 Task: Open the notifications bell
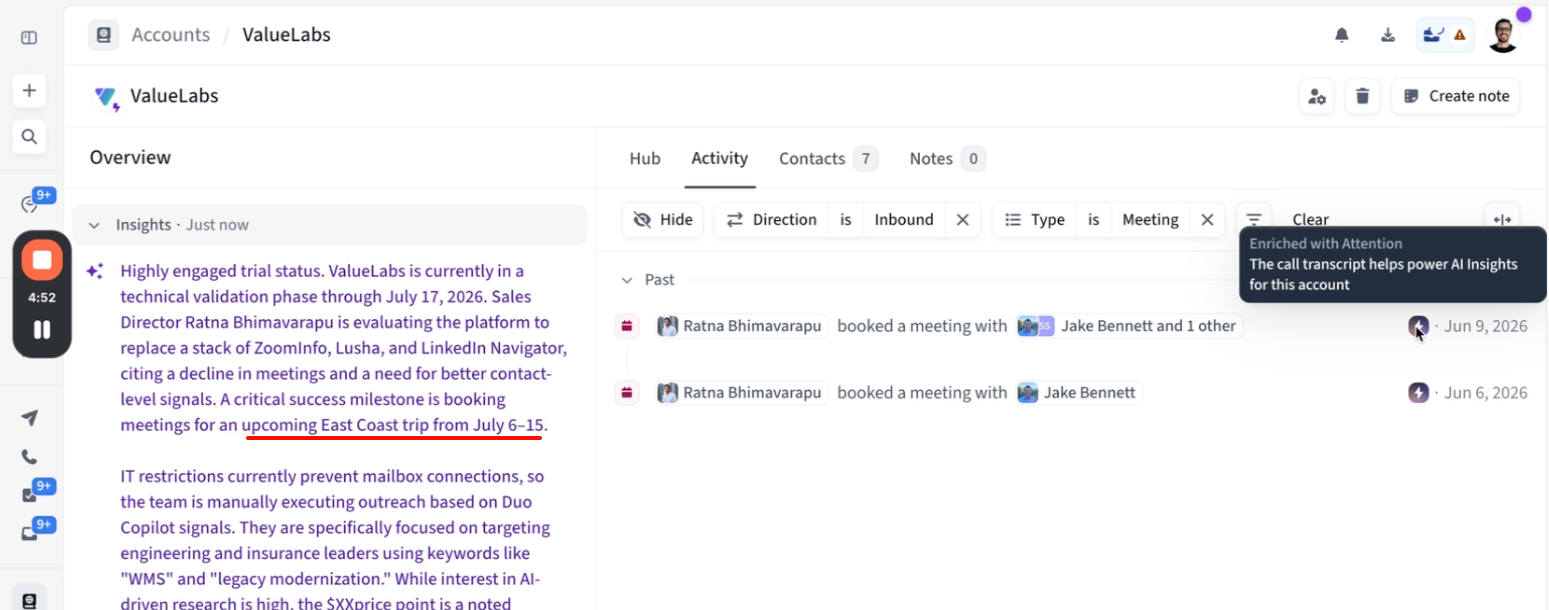click(1342, 35)
